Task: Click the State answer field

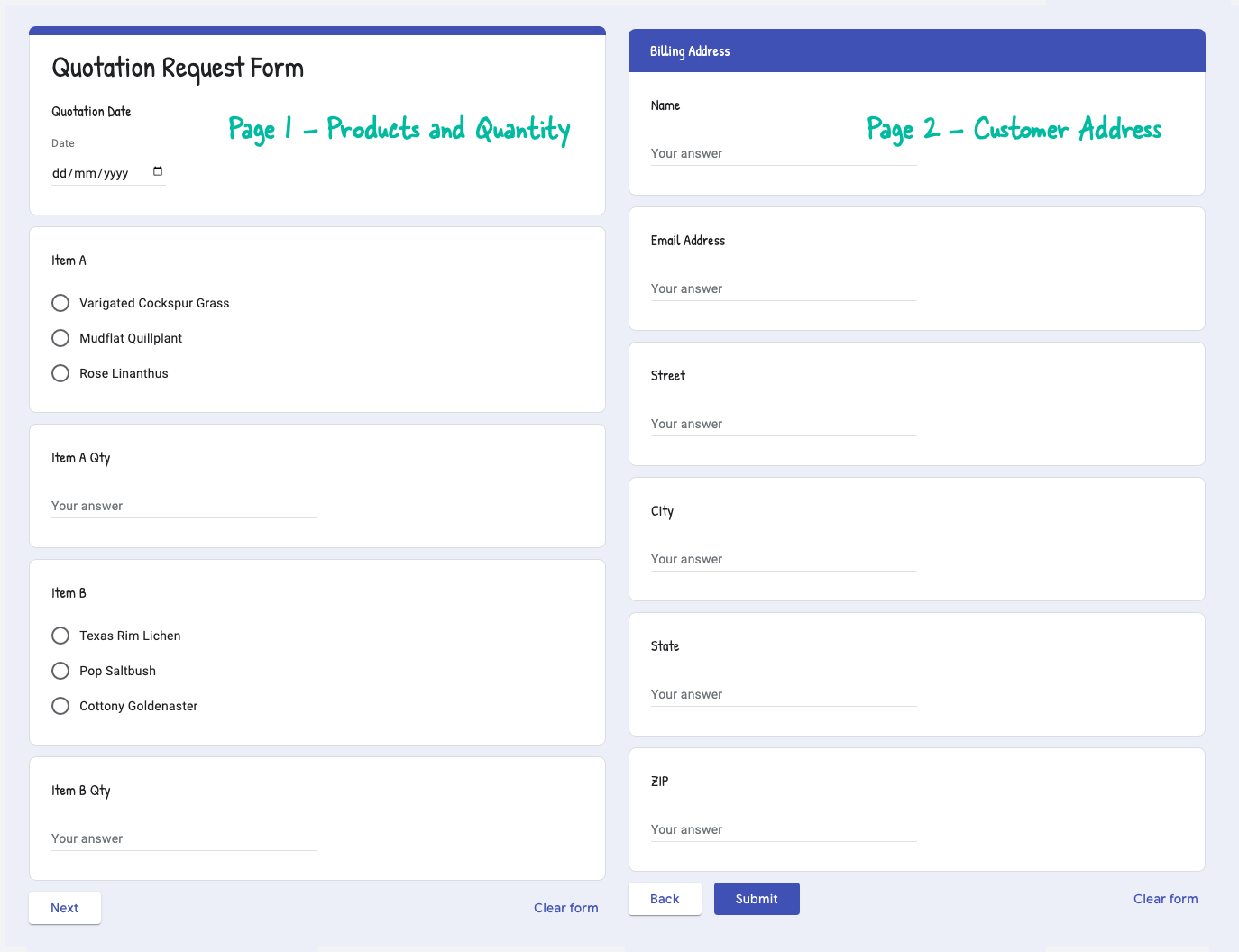Action: click(784, 695)
